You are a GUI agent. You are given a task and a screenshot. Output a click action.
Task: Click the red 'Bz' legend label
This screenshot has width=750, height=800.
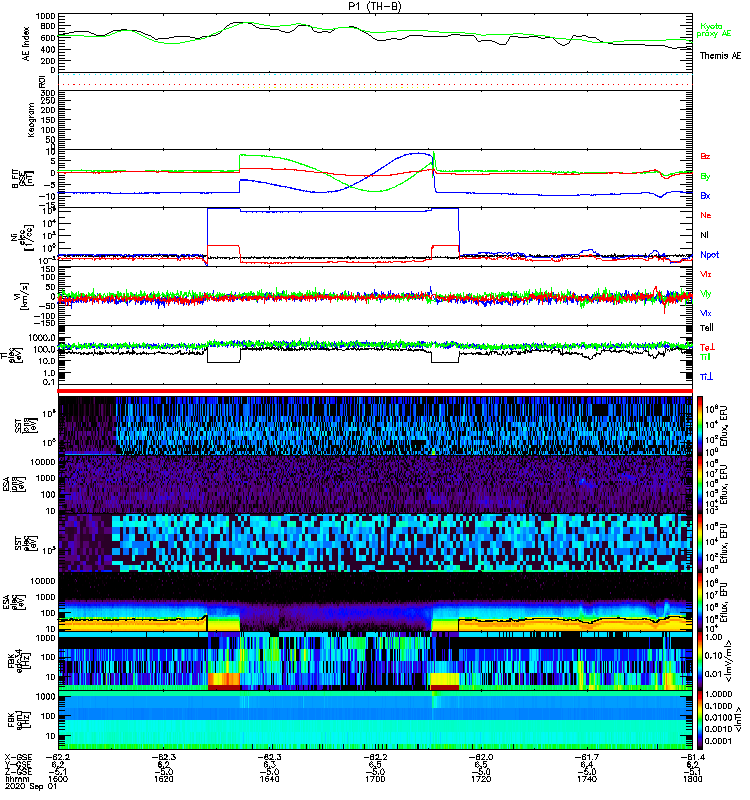point(705,156)
